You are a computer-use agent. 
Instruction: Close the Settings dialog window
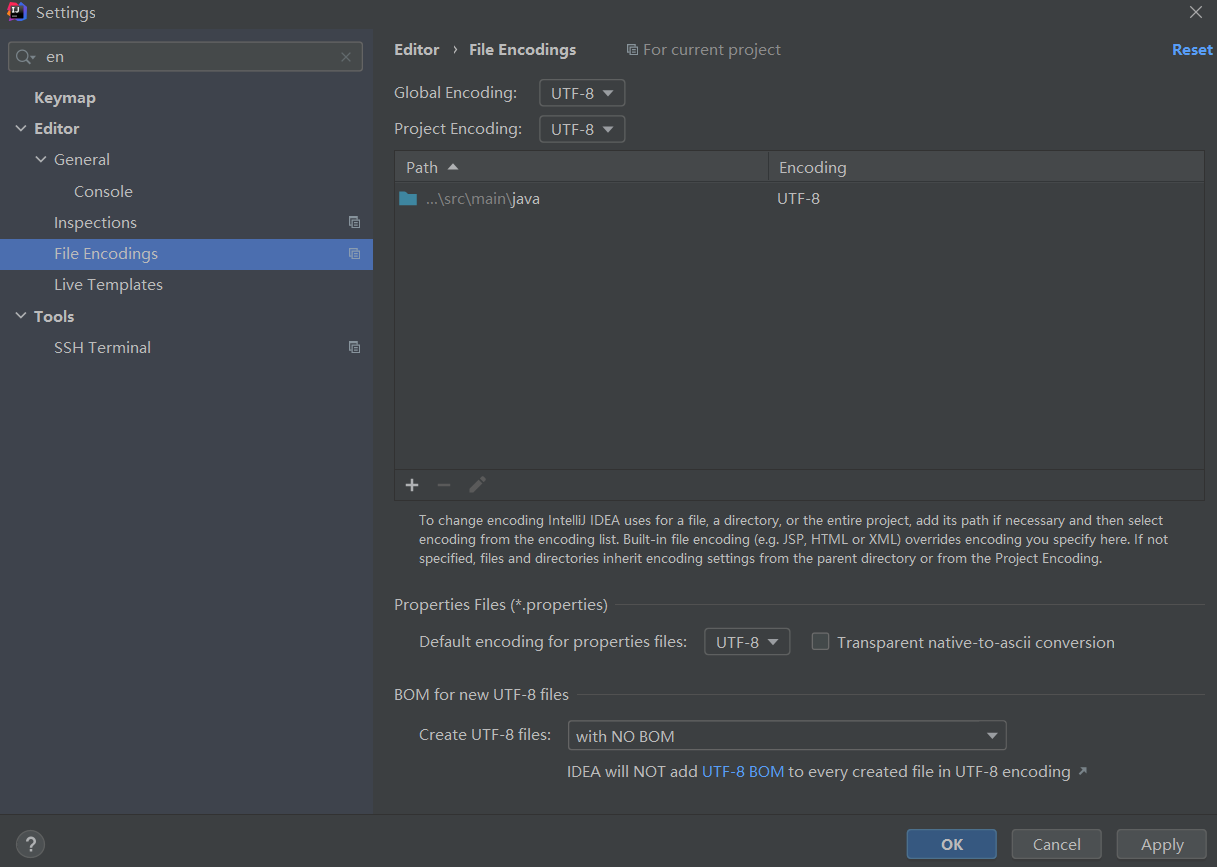(x=1195, y=13)
